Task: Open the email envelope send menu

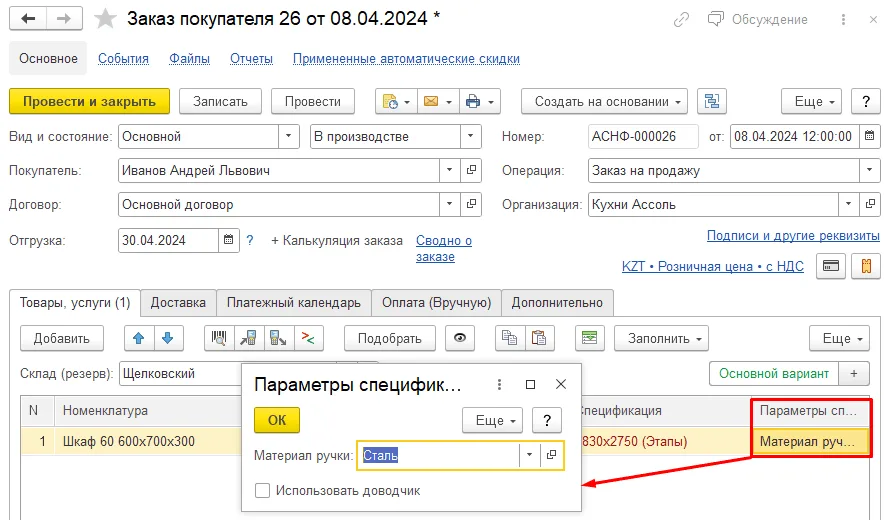Action: [x=438, y=102]
